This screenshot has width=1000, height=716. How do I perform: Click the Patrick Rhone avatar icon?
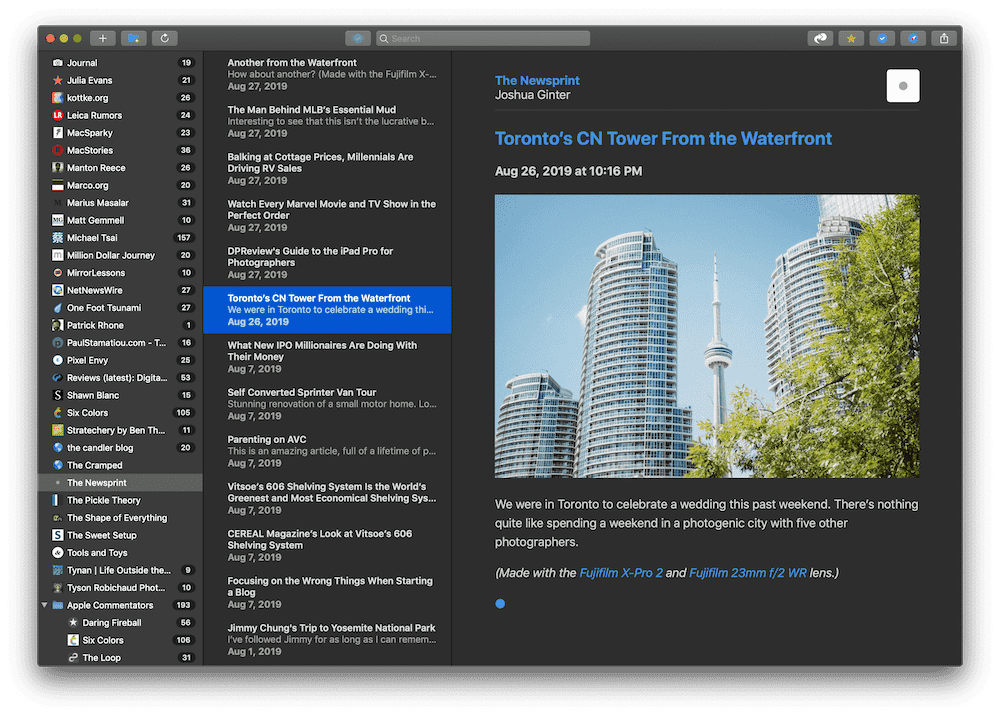[x=57, y=325]
